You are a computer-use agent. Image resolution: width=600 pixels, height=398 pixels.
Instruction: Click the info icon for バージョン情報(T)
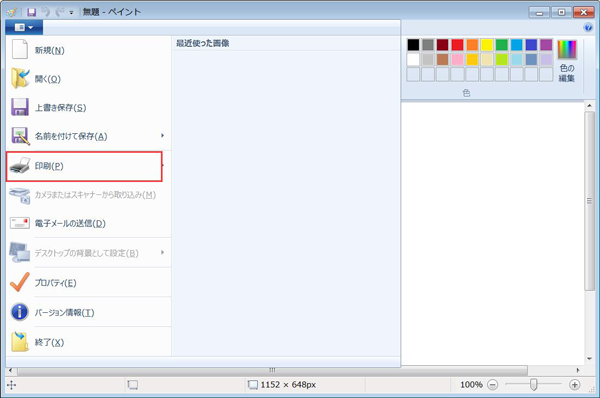click(20, 312)
